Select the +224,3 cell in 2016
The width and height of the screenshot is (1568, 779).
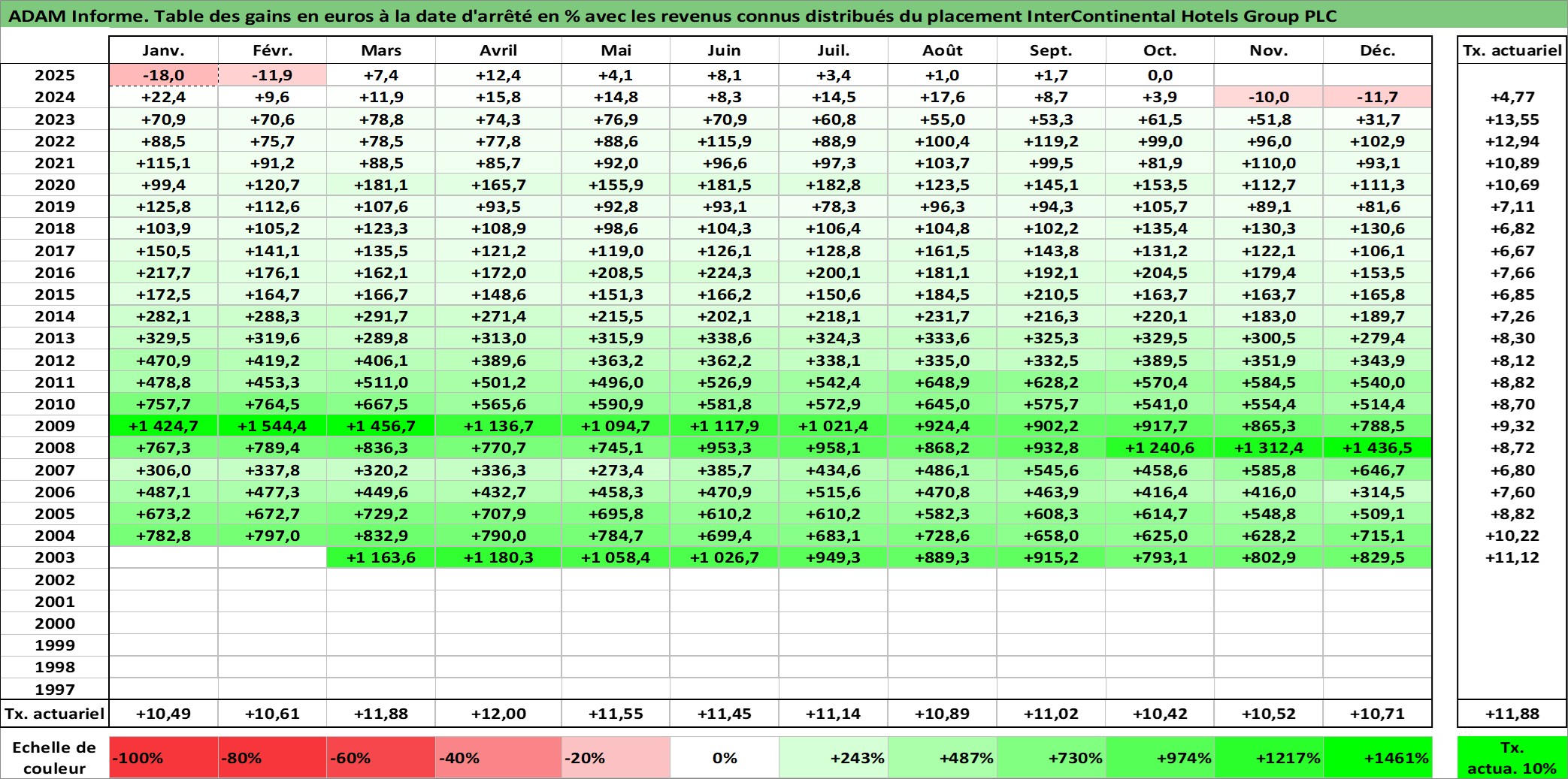[725, 273]
